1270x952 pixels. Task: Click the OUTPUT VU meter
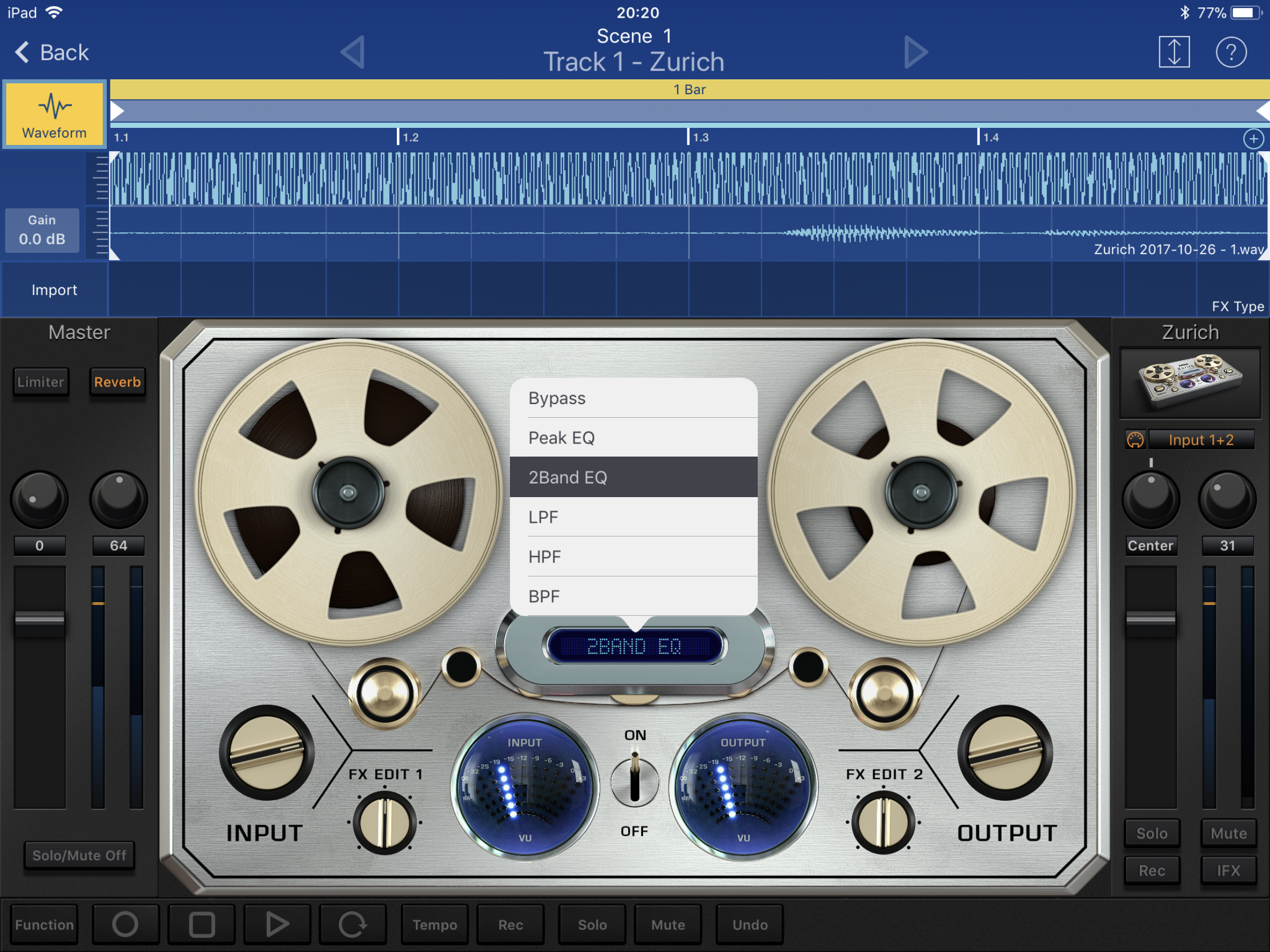click(743, 788)
